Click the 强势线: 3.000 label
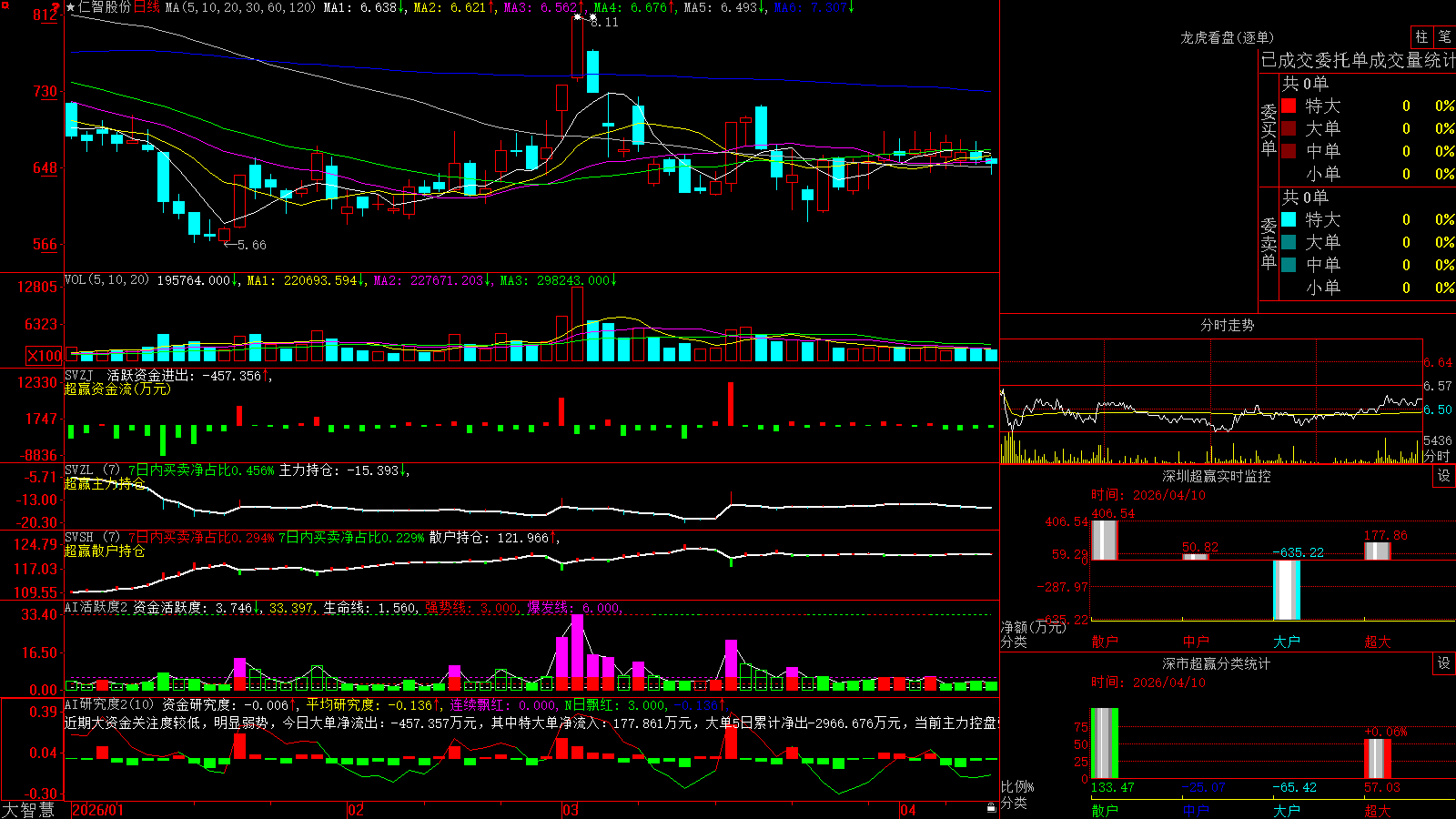 471,608
